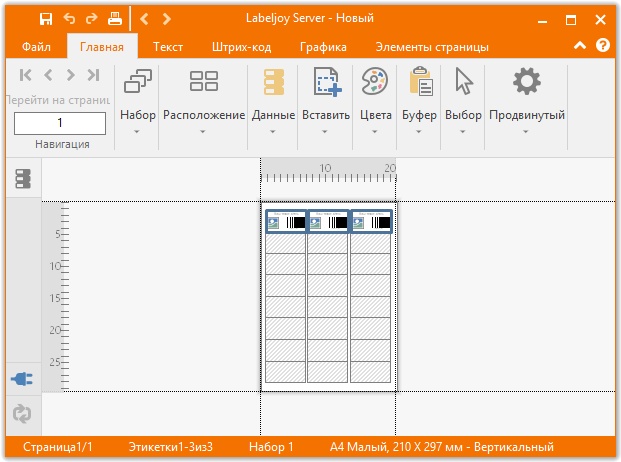Click the blue plug connection icon
The width and height of the screenshot is (621, 462).
(22, 379)
